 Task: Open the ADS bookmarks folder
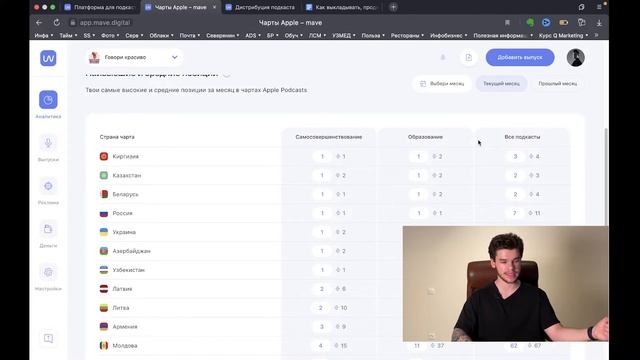253,36
